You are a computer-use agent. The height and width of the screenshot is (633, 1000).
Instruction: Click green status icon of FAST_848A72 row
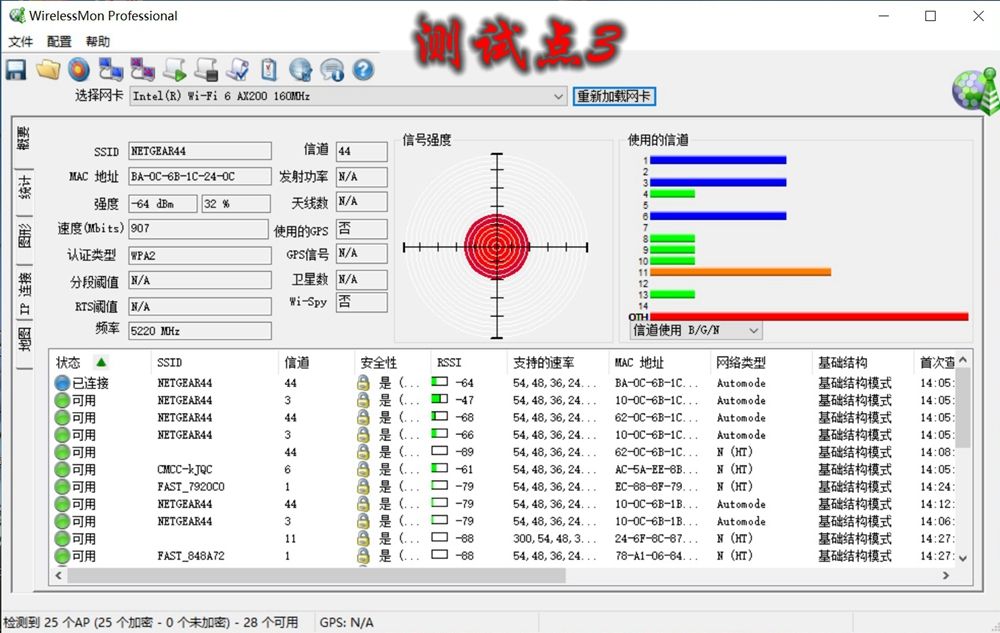pos(62,556)
